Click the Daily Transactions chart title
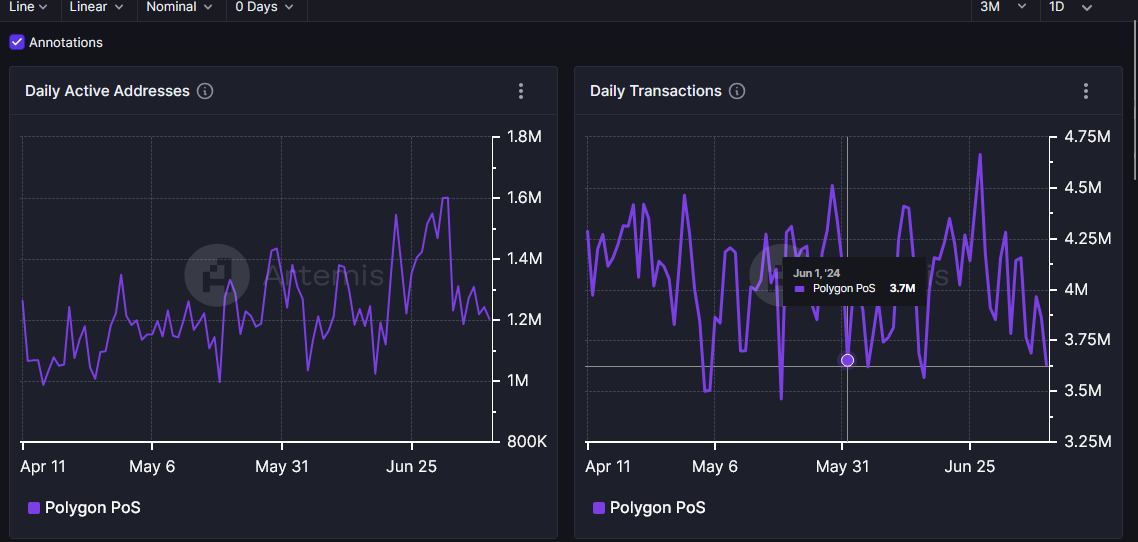This screenshot has width=1138, height=542. [656, 91]
